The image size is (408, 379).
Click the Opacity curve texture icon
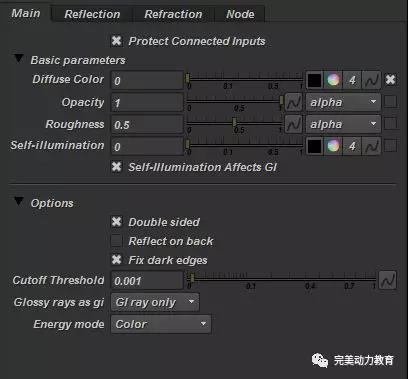294,102
